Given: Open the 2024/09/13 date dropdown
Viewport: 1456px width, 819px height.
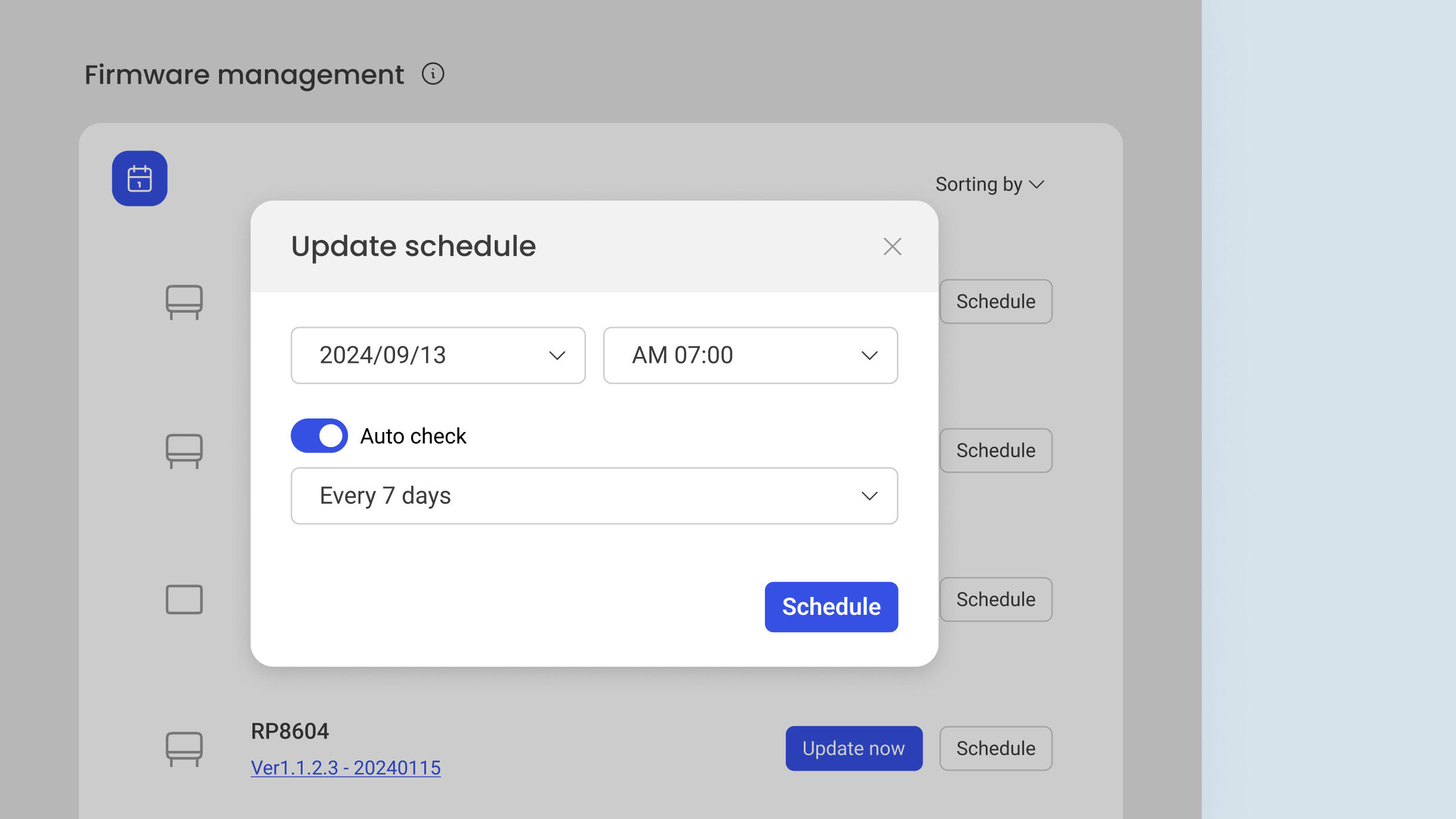Looking at the screenshot, I should point(437,355).
